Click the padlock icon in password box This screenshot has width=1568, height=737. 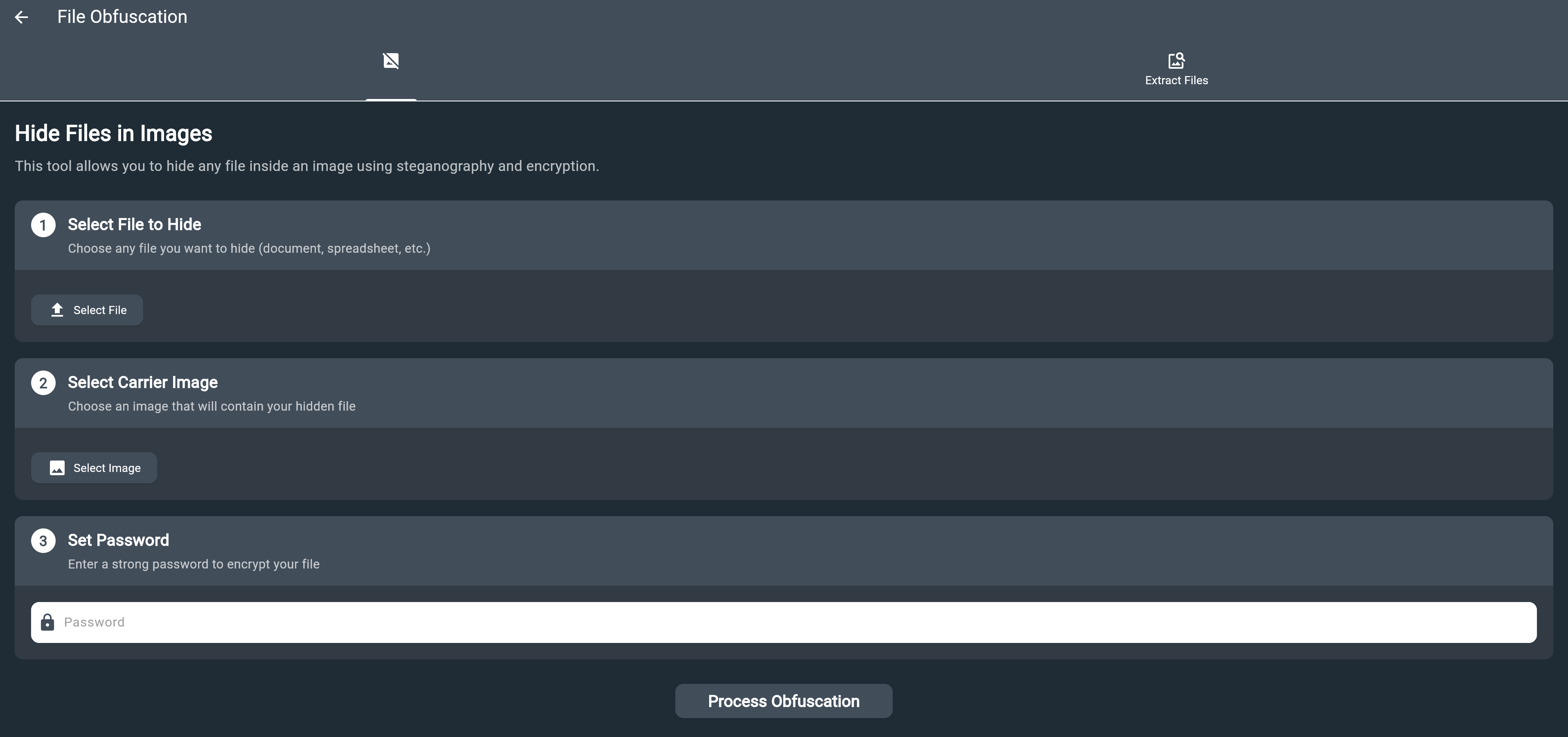pos(47,622)
